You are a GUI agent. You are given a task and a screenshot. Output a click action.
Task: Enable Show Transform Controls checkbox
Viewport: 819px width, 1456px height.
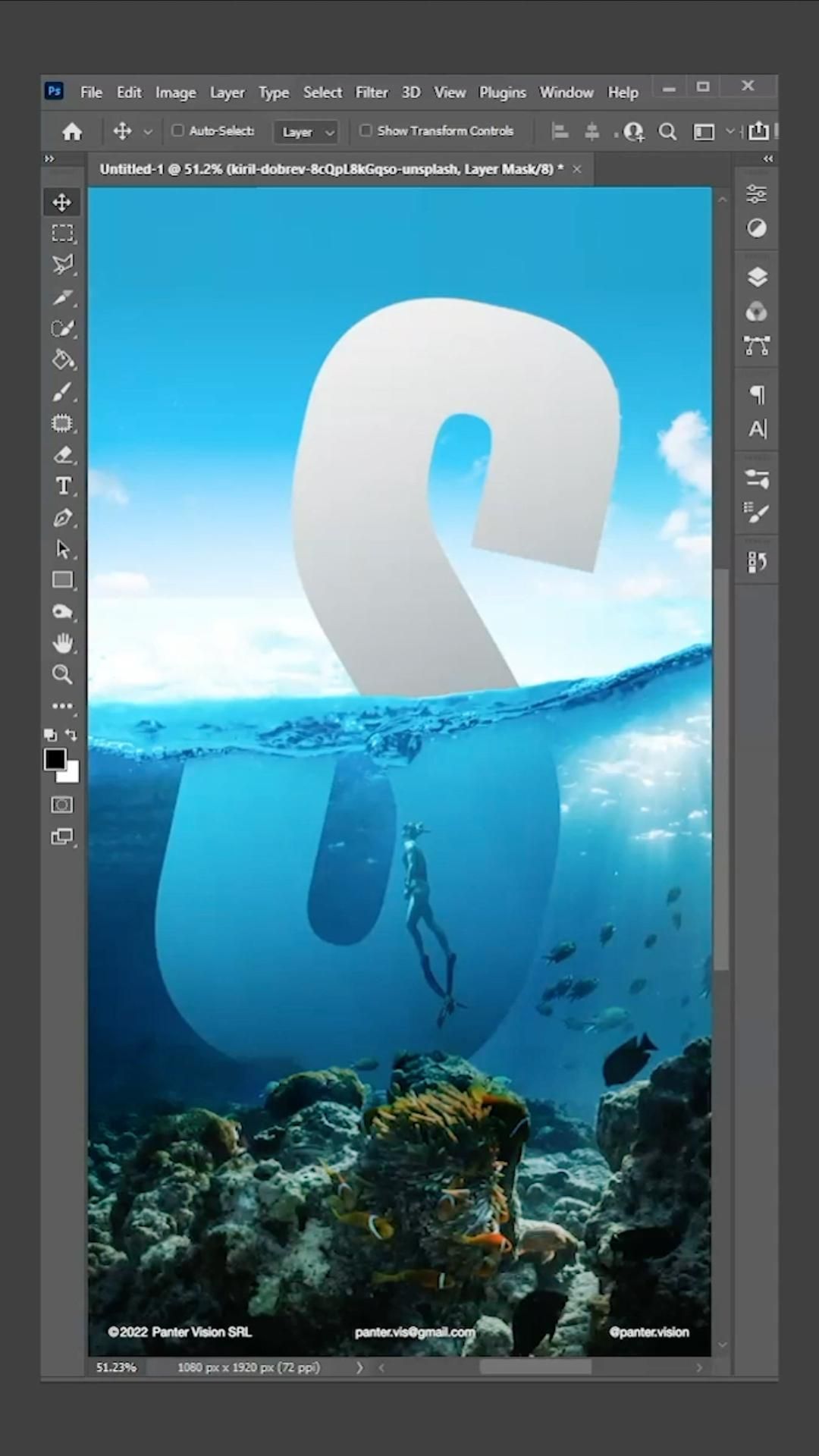[x=366, y=130]
